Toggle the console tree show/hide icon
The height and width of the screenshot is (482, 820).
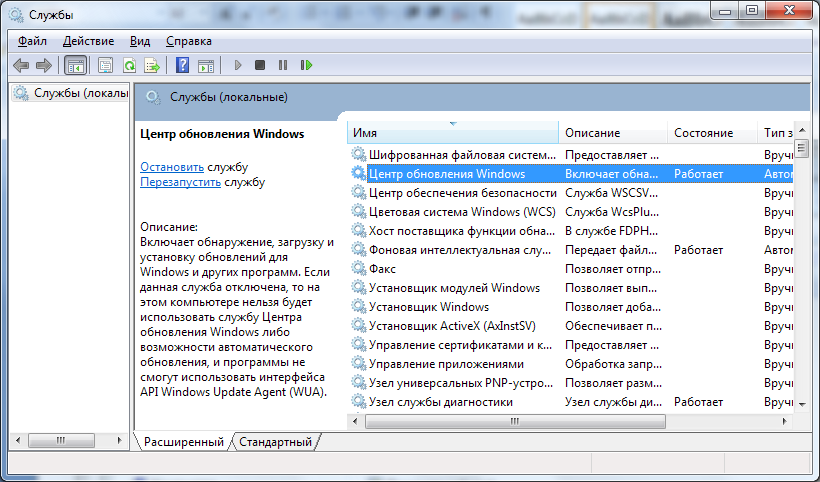click(x=75, y=65)
